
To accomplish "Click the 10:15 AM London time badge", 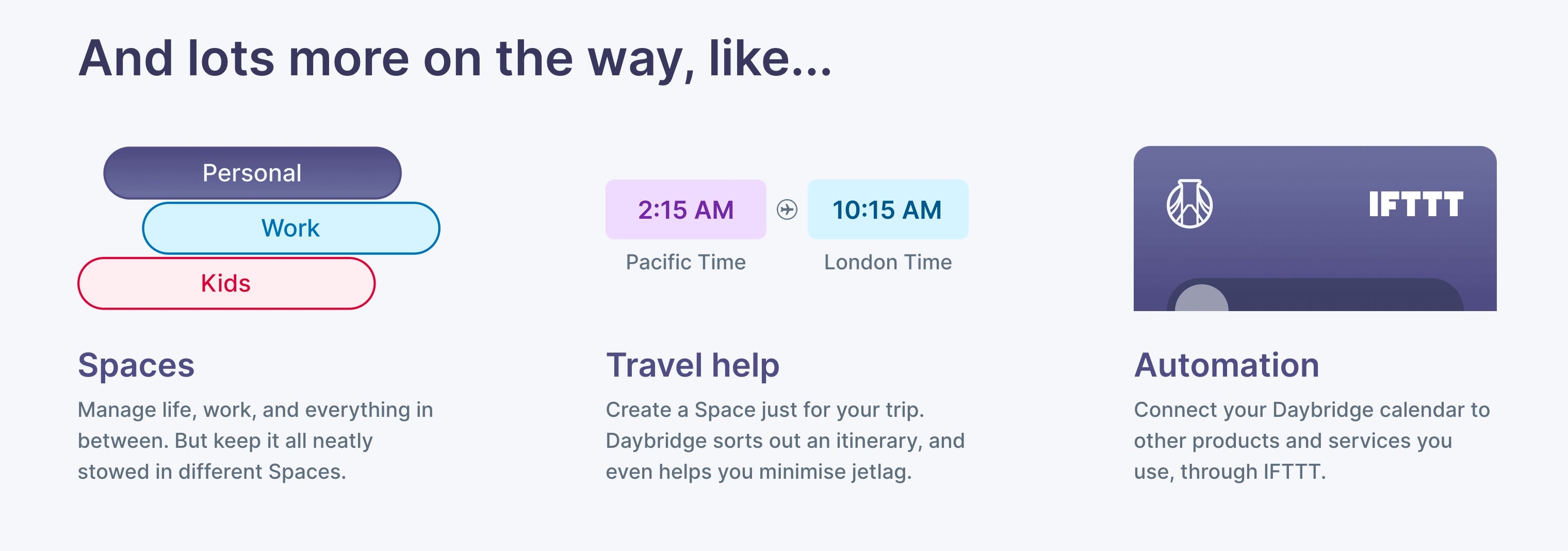I will point(888,209).
